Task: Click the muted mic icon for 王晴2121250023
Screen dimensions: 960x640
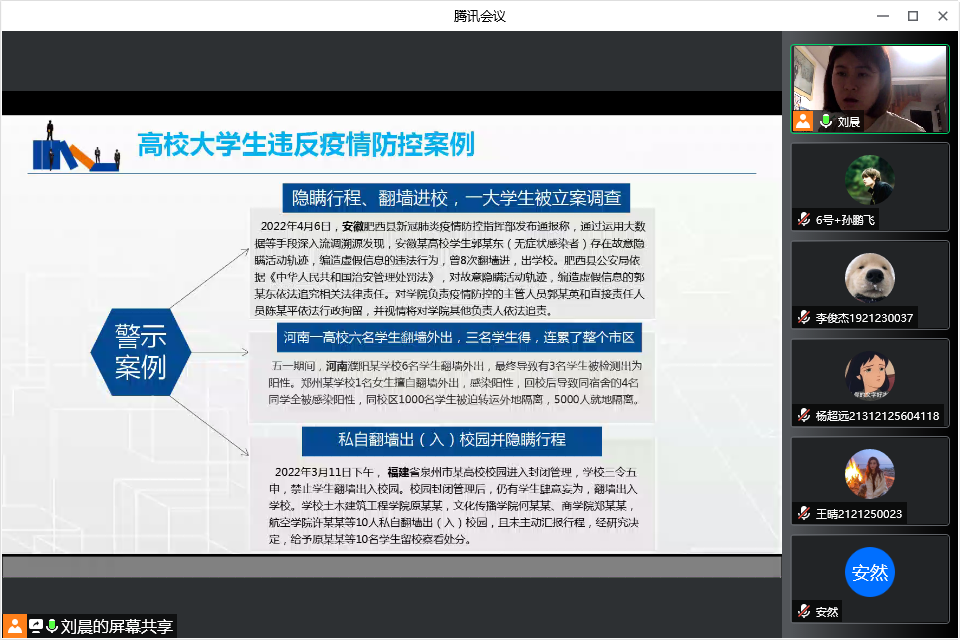Action: click(803, 514)
